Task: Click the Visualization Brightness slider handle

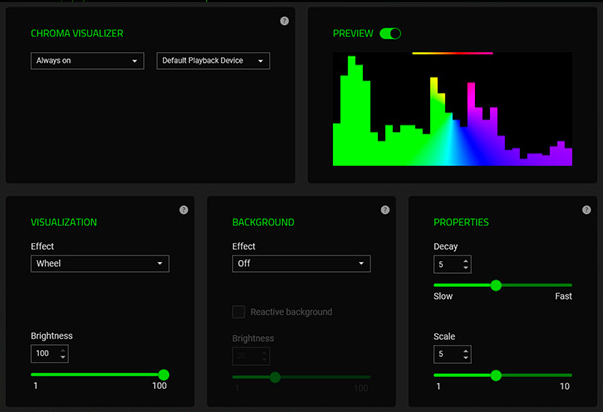Action: point(164,375)
